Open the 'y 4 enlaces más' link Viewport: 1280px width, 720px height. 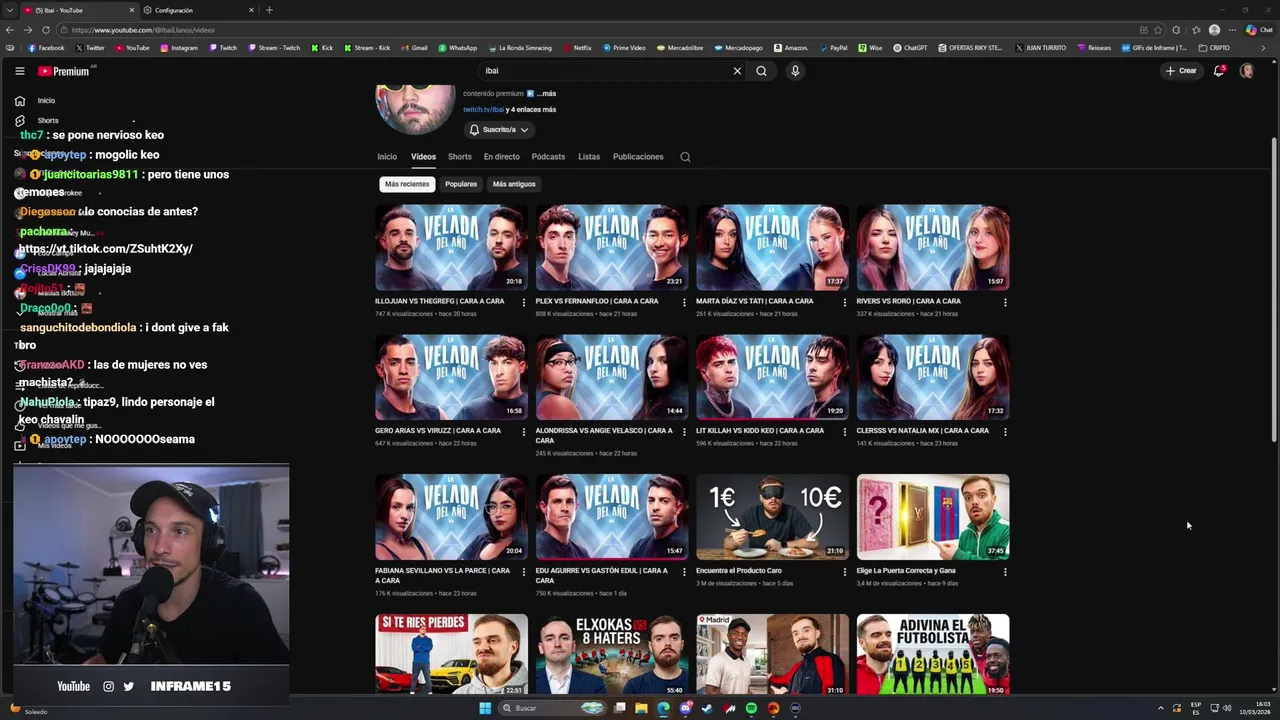click(531, 109)
